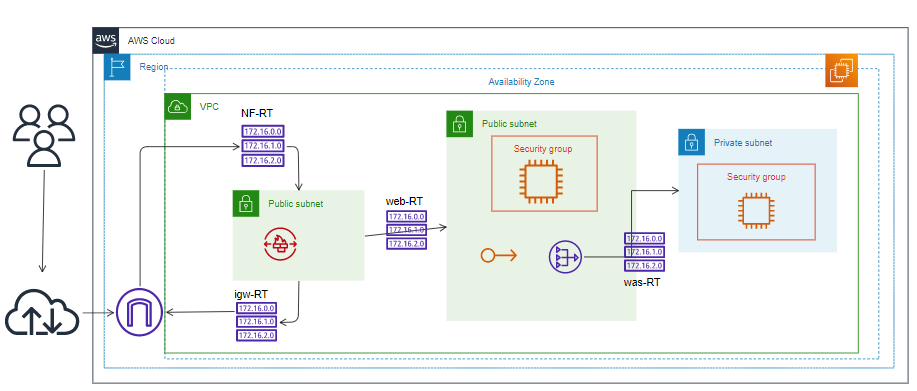The width and height of the screenshot is (917, 391).
Task: Select the 172.16.2.0 row of was-RT
Action: 644,266
